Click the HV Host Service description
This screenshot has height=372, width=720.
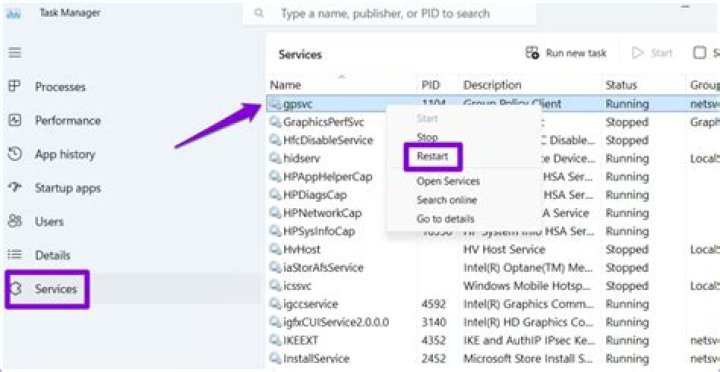pos(504,249)
